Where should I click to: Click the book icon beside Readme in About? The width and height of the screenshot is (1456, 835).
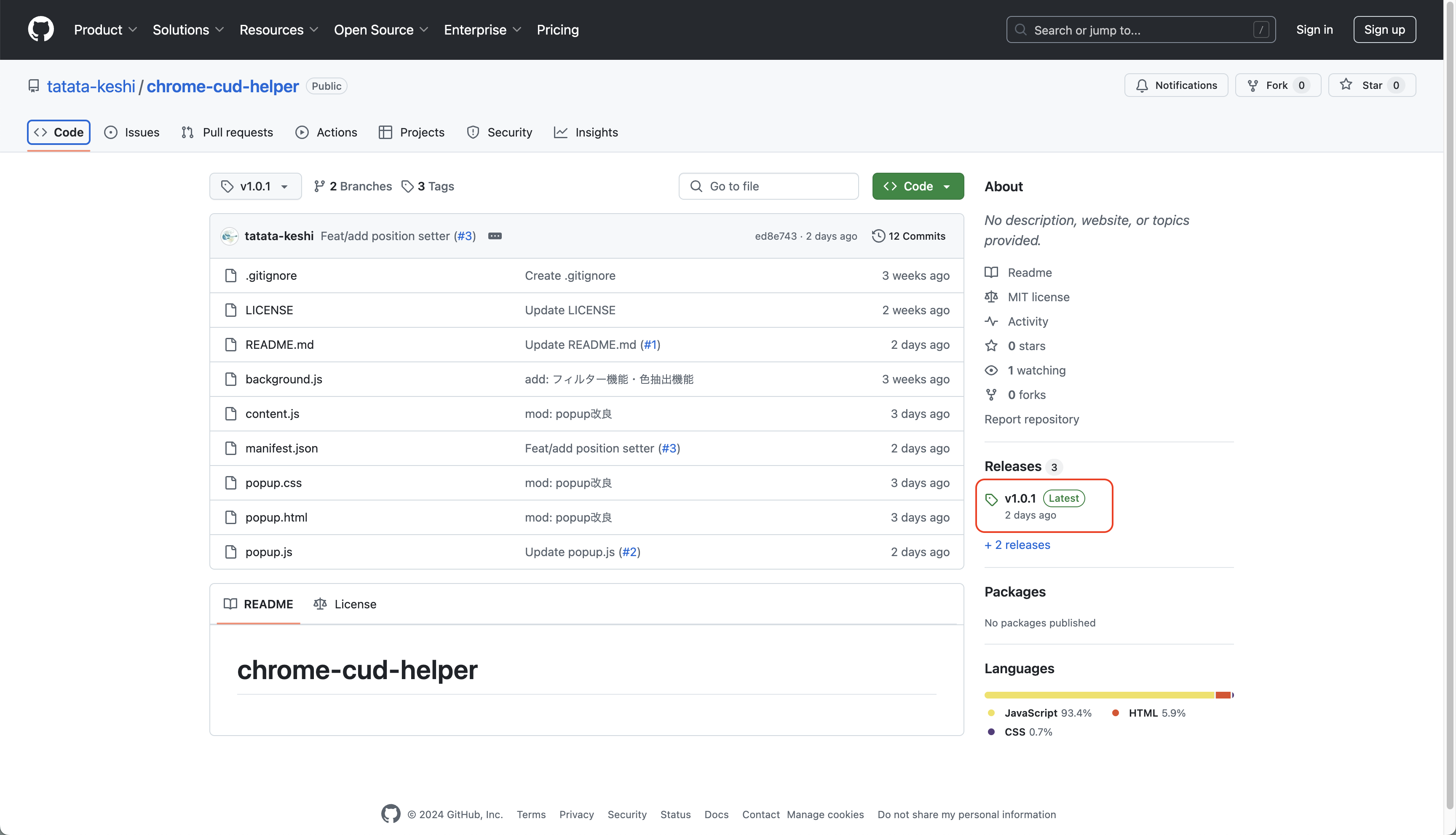991,273
